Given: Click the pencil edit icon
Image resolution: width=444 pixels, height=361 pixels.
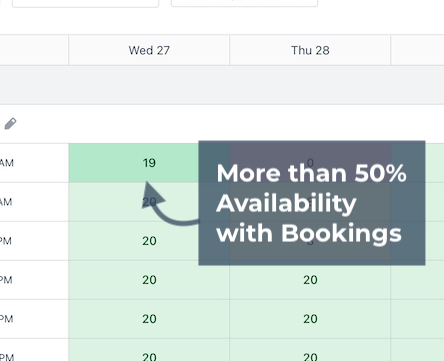Looking at the screenshot, I should pyautogui.click(x=10, y=124).
